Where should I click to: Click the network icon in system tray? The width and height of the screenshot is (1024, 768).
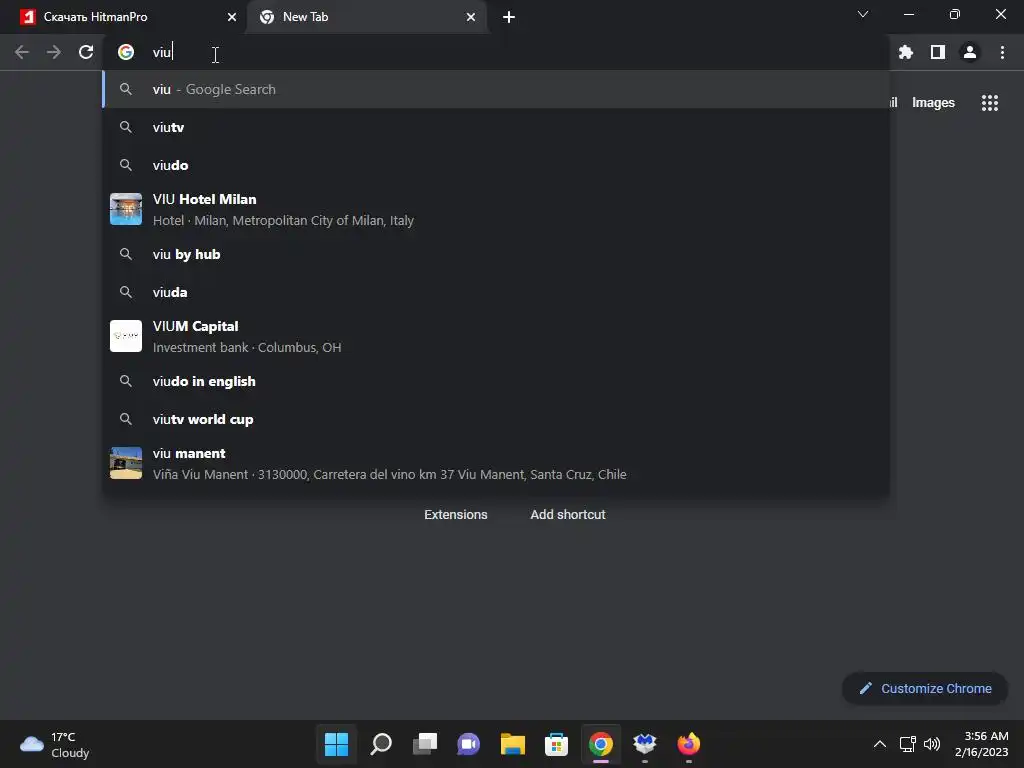908,744
